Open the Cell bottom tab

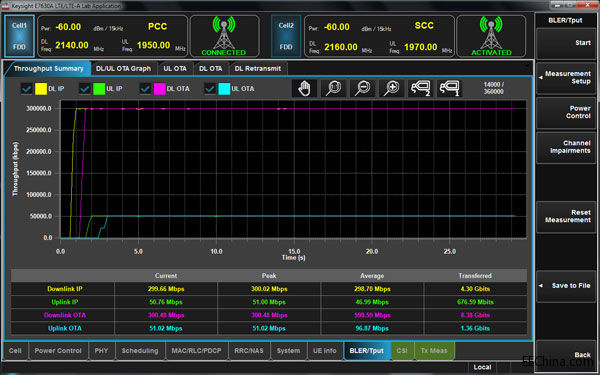click(15, 351)
